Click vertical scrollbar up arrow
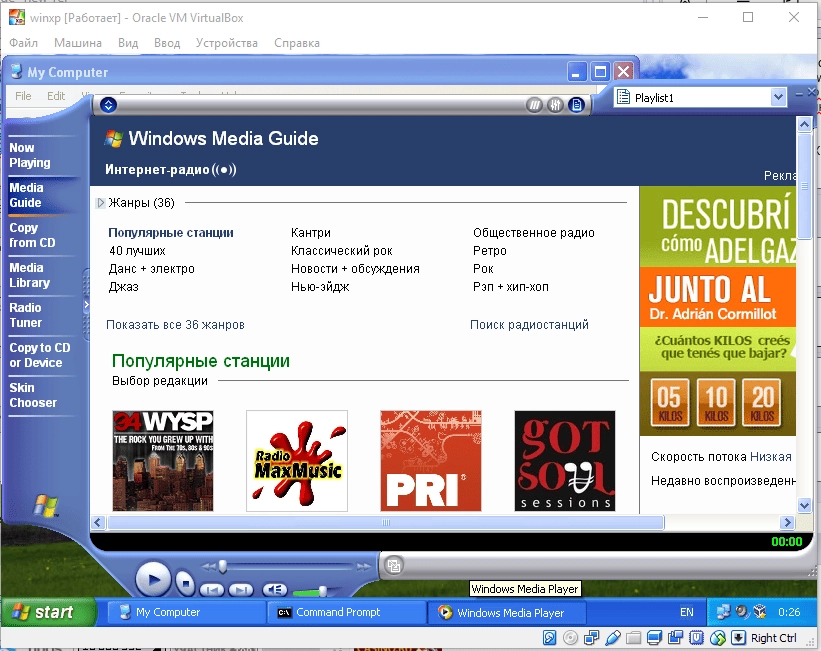The width and height of the screenshot is (821, 651). [x=804, y=124]
